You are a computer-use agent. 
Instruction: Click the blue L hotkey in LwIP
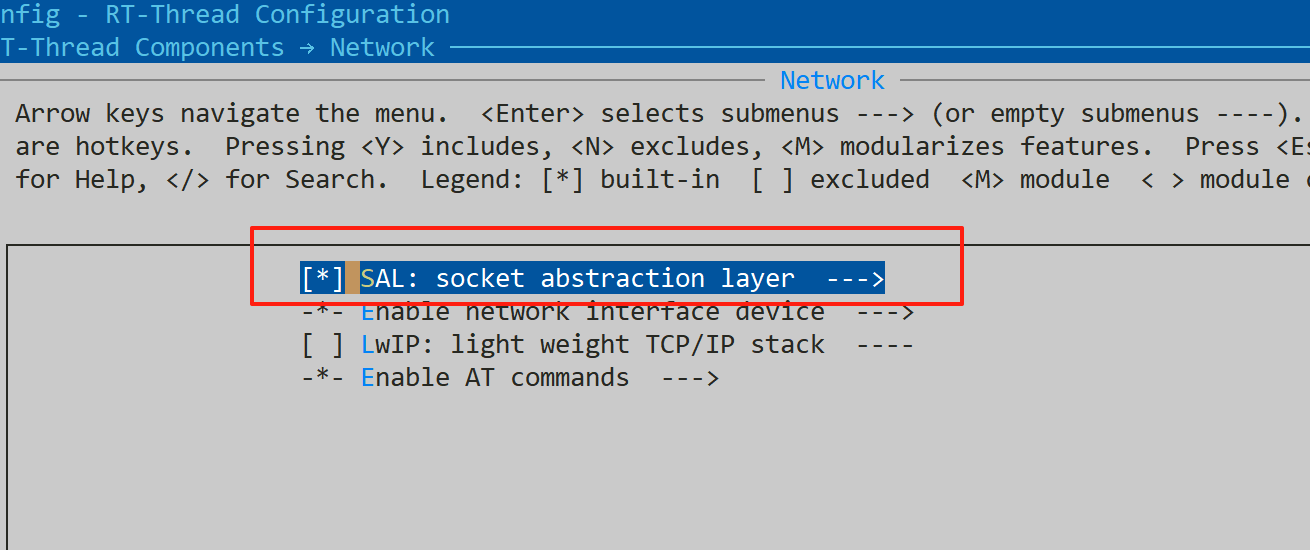pyautogui.click(x=368, y=345)
